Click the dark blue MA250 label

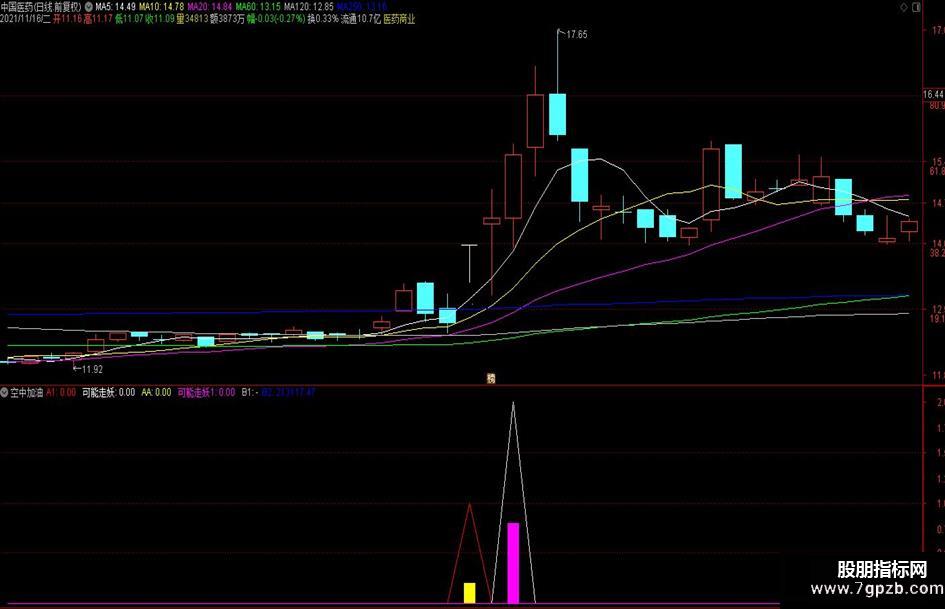362,7
